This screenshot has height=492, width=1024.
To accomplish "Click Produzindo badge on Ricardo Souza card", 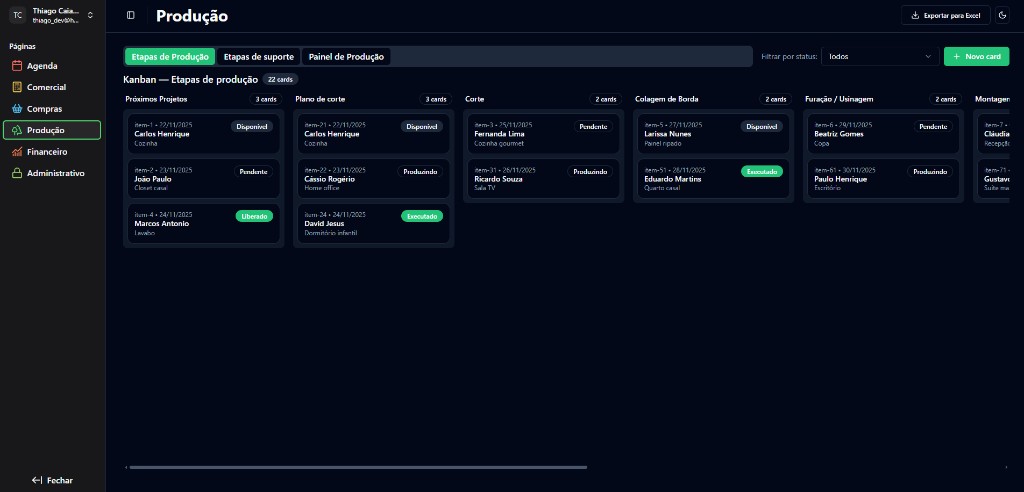I will click(590, 171).
